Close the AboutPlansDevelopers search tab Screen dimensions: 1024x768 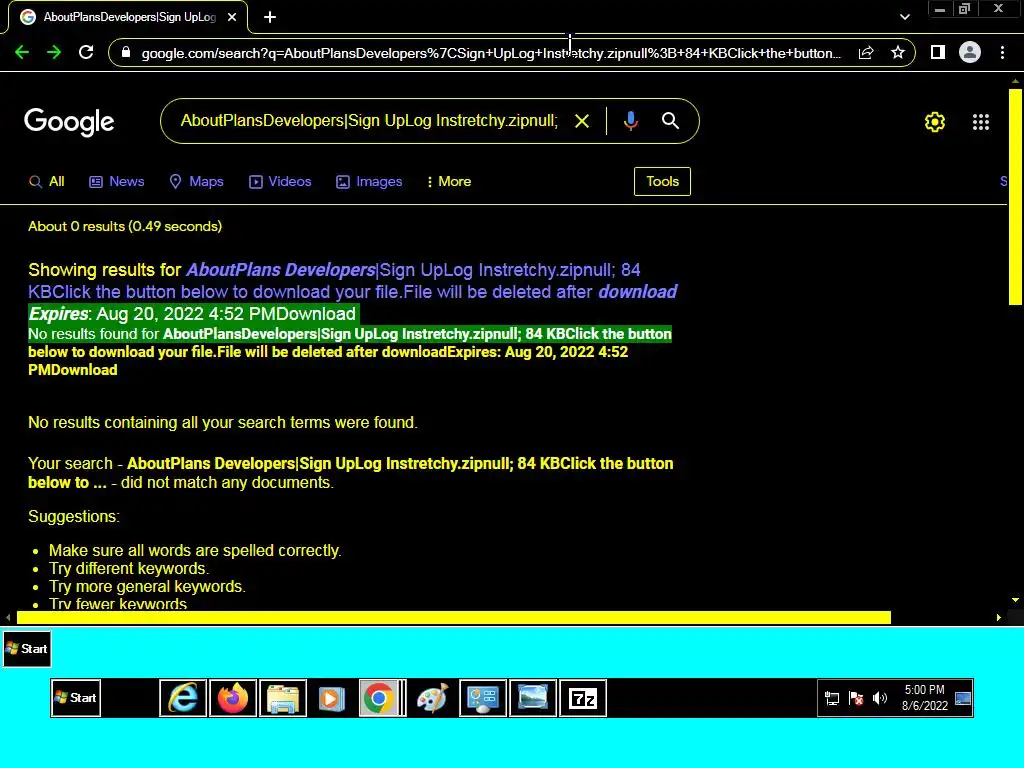point(232,18)
